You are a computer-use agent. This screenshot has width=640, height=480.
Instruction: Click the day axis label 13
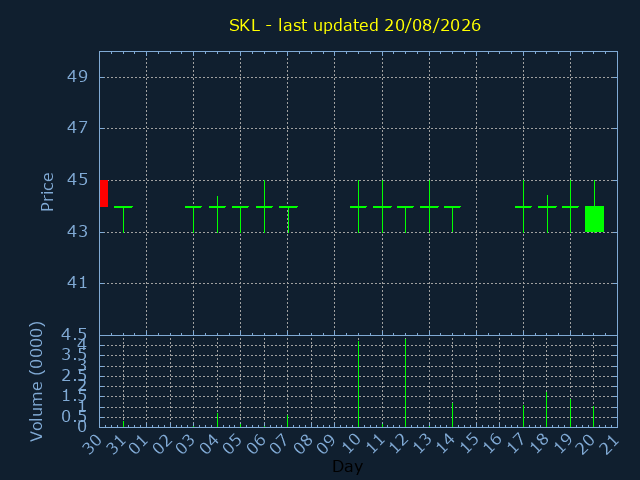(x=422, y=444)
